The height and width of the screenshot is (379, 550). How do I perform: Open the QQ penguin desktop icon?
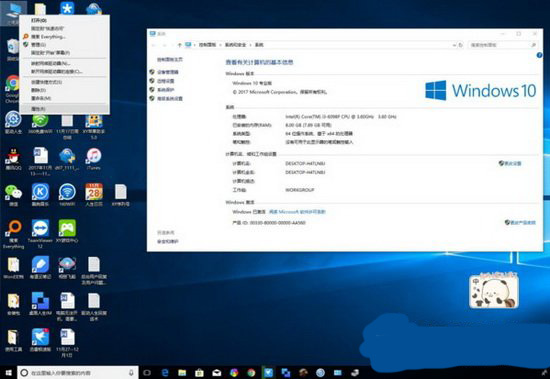coord(13,159)
